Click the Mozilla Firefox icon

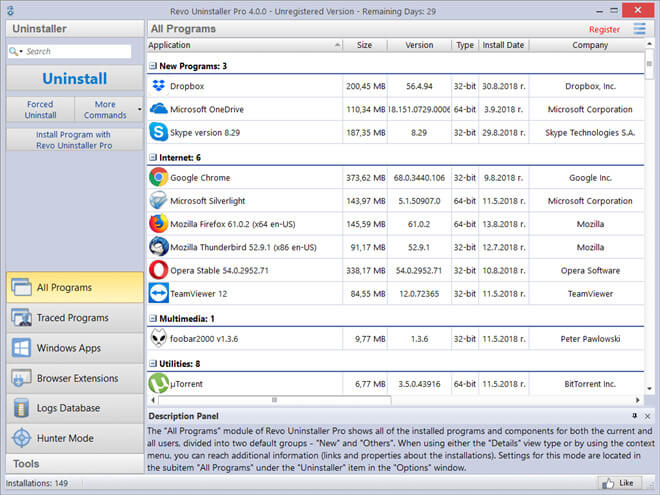[x=158, y=223]
